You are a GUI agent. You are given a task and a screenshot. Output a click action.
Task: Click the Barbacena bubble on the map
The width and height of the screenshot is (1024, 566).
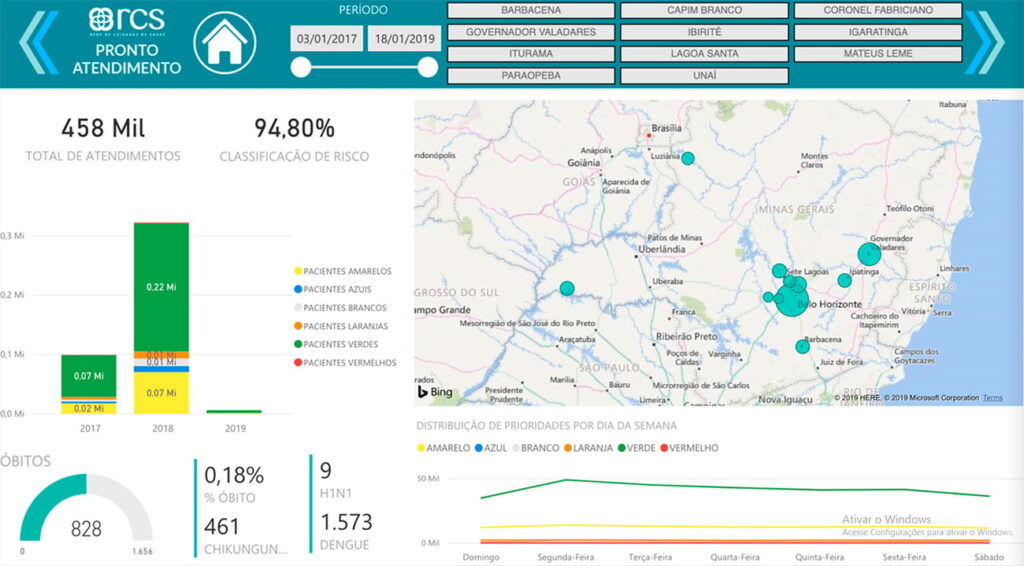(802, 346)
